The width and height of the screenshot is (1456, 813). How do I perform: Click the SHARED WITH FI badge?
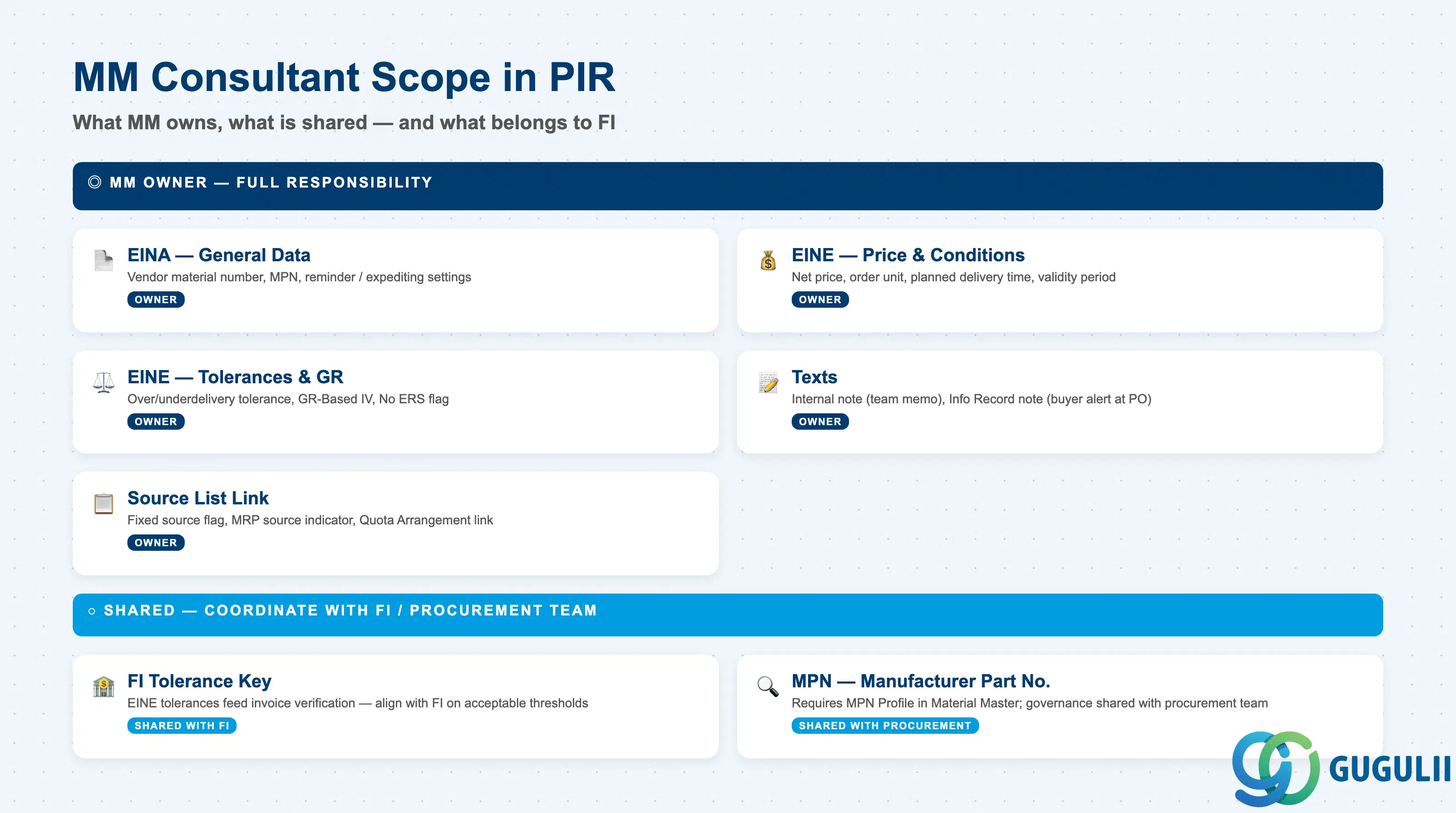pos(182,726)
